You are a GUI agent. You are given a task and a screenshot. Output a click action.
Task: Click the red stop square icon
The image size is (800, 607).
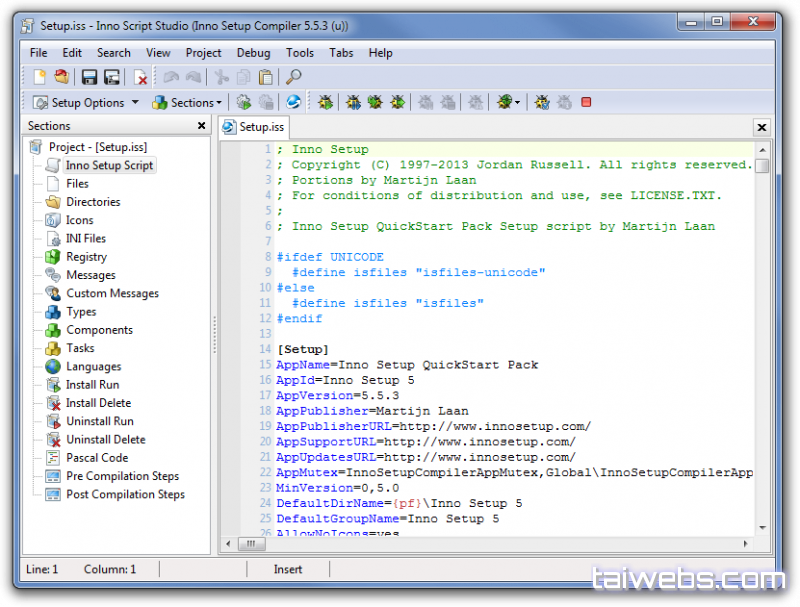point(586,102)
